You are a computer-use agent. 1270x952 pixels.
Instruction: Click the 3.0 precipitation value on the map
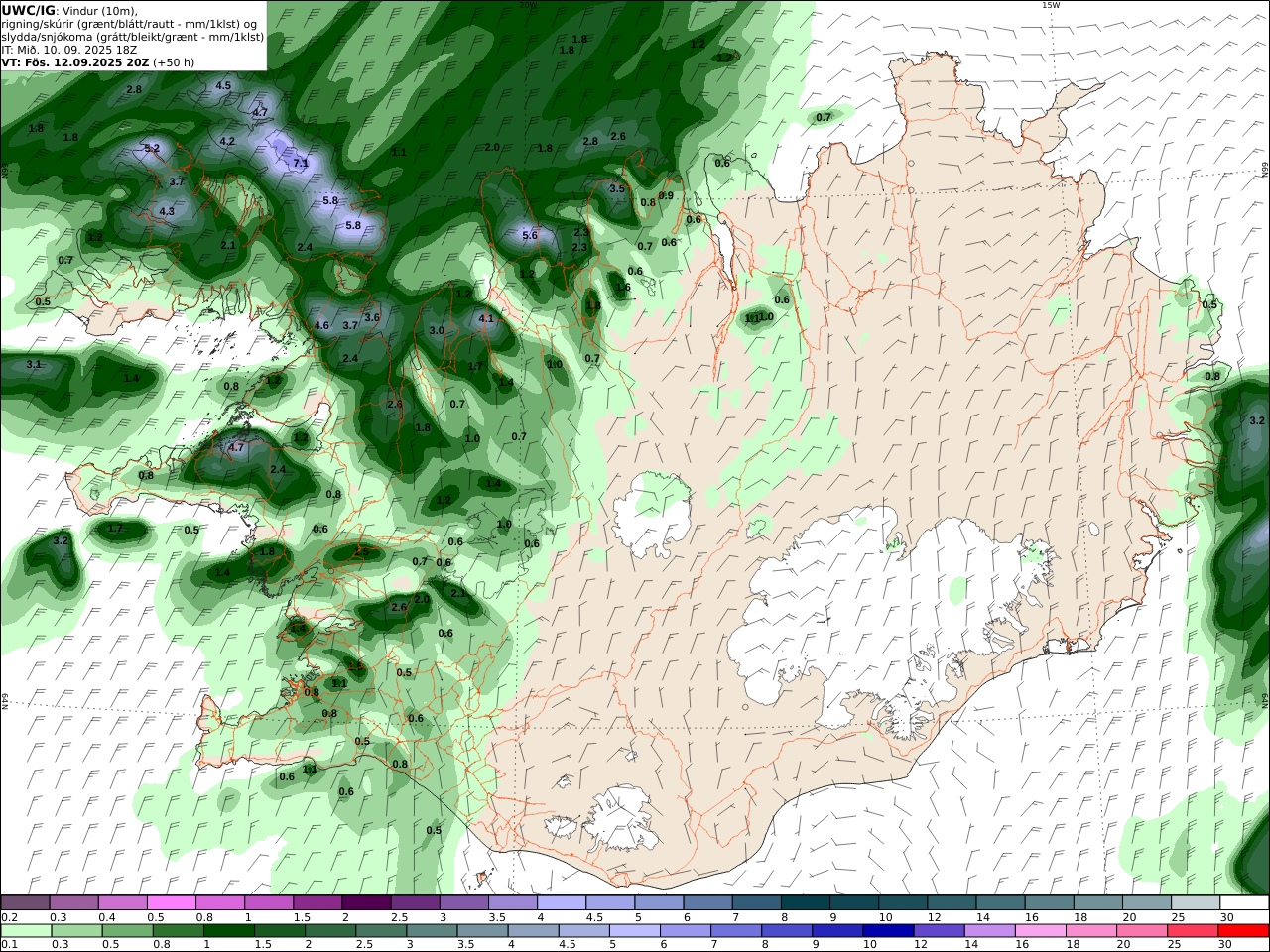[x=437, y=330]
